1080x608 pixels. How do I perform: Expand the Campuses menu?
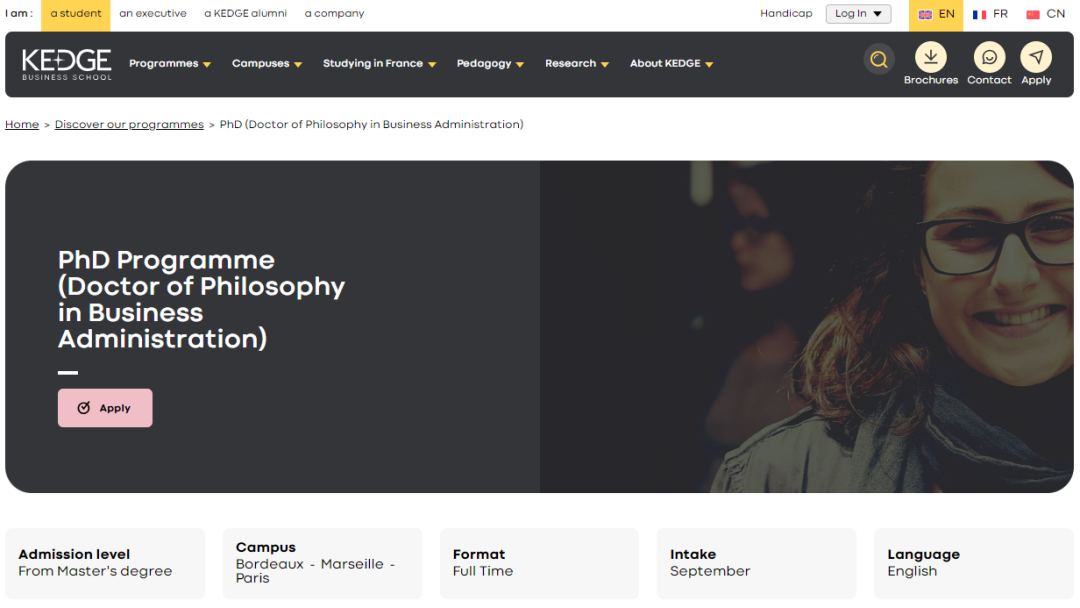click(267, 64)
